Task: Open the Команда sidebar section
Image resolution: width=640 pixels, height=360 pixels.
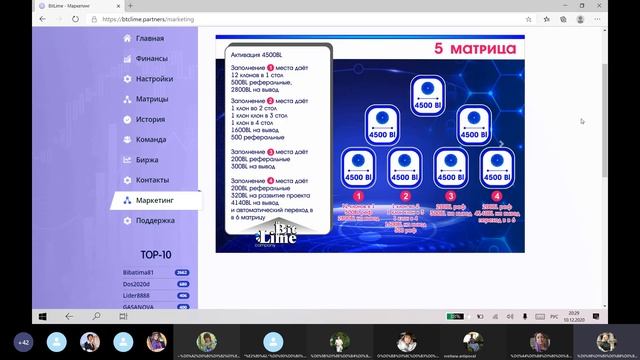Action: (151, 140)
